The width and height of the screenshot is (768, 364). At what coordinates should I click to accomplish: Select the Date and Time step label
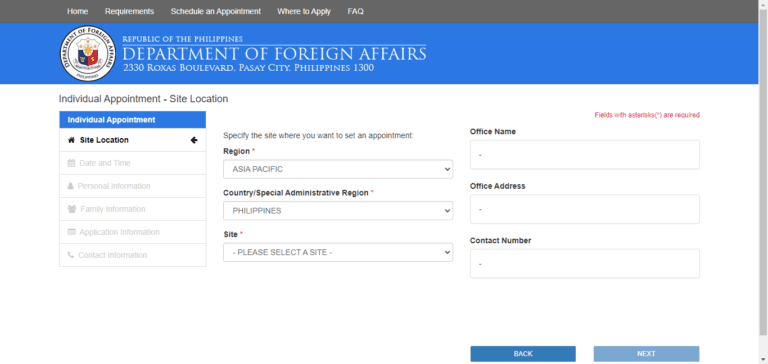tap(105, 163)
